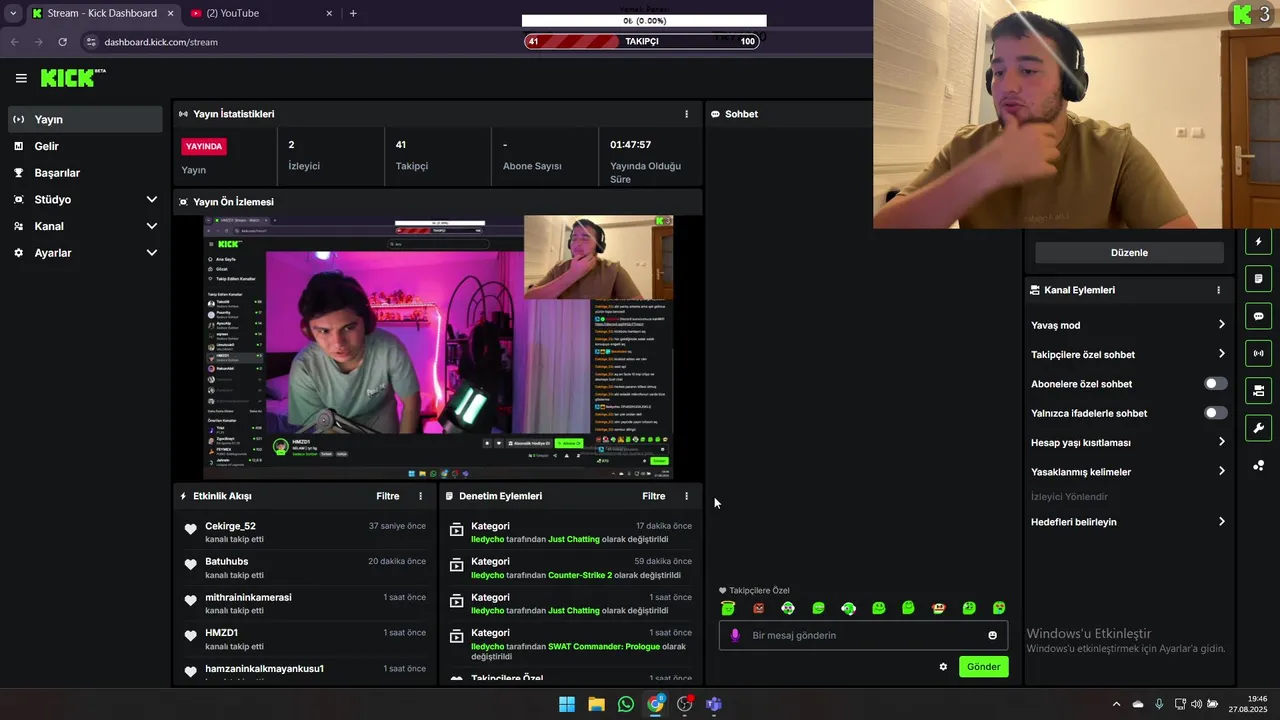The image size is (1280, 720).
Task: Open the document page icon in the right rail
Action: [1258, 278]
